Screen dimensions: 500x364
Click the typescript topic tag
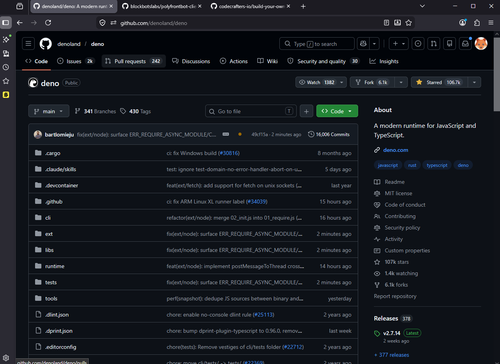(x=437, y=165)
